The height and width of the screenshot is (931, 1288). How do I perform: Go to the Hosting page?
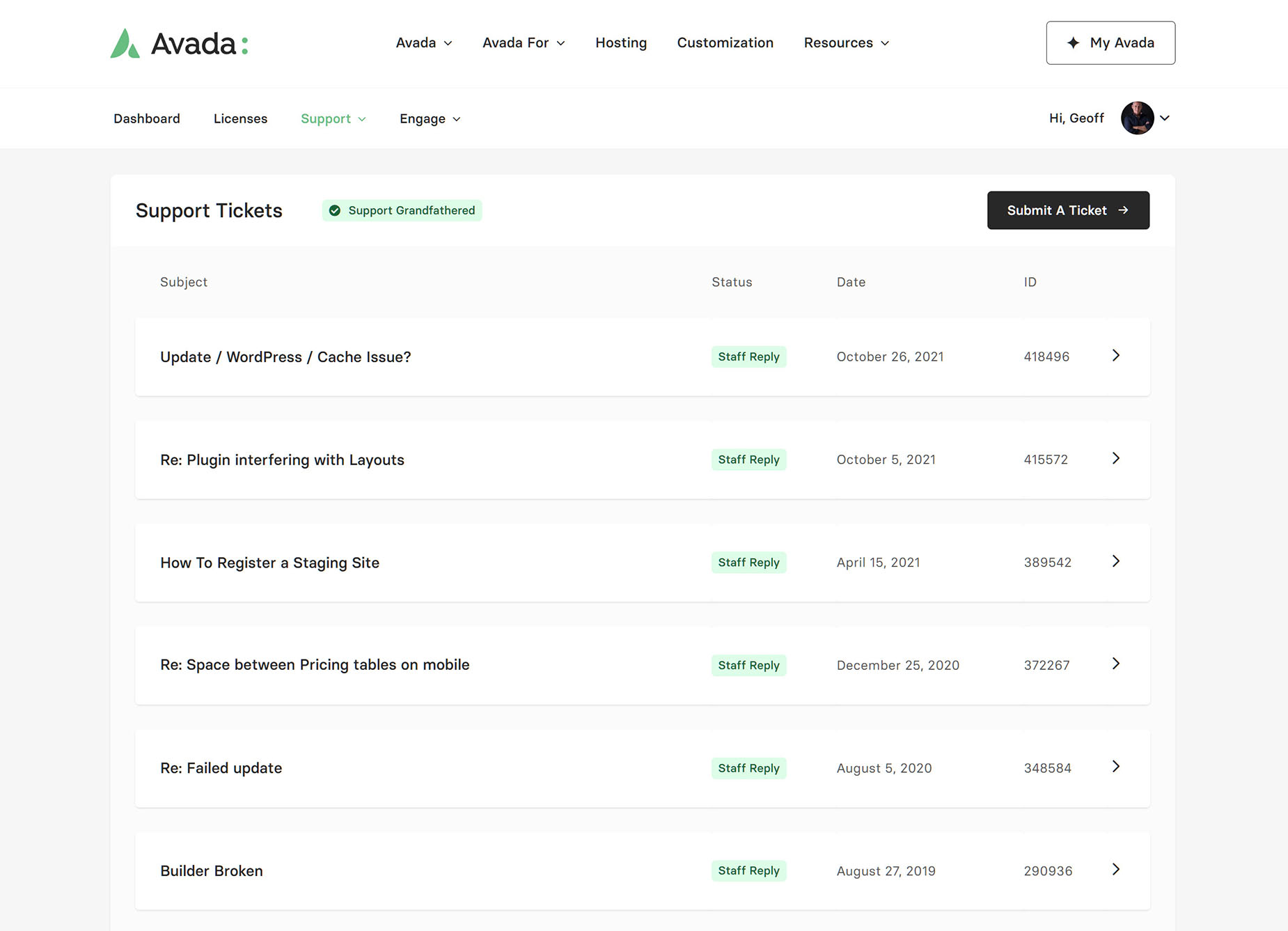(621, 42)
